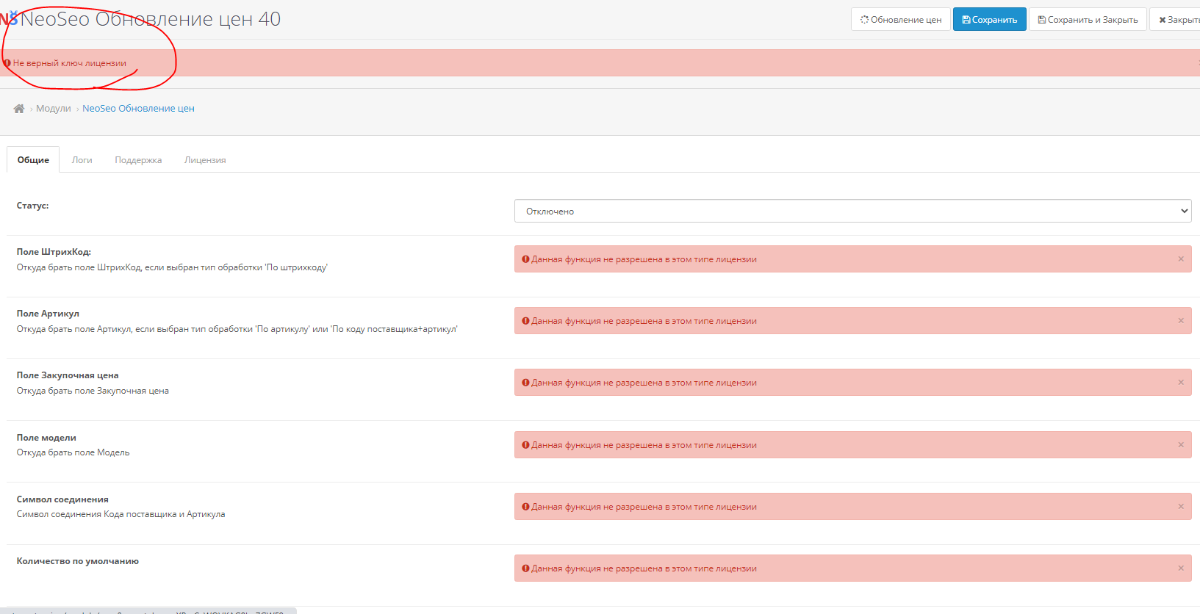The width and height of the screenshot is (1200, 614).
Task: Click the warning icon in Поле модели alert
Action: coord(525,445)
